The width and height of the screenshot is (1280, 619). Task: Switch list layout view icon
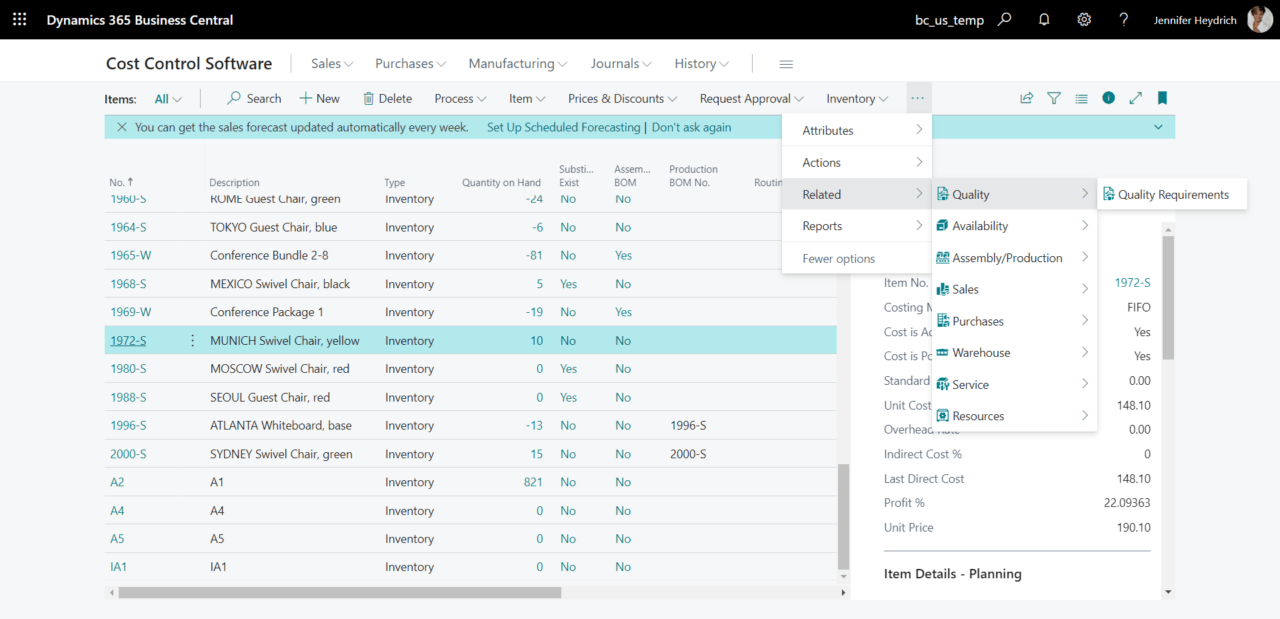tap(1081, 98)
